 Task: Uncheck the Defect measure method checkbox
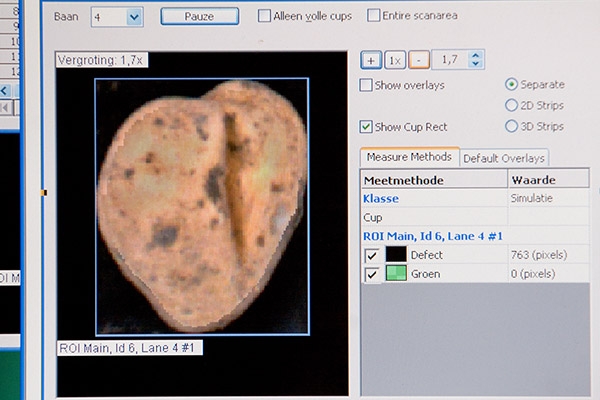click(371, 255)
